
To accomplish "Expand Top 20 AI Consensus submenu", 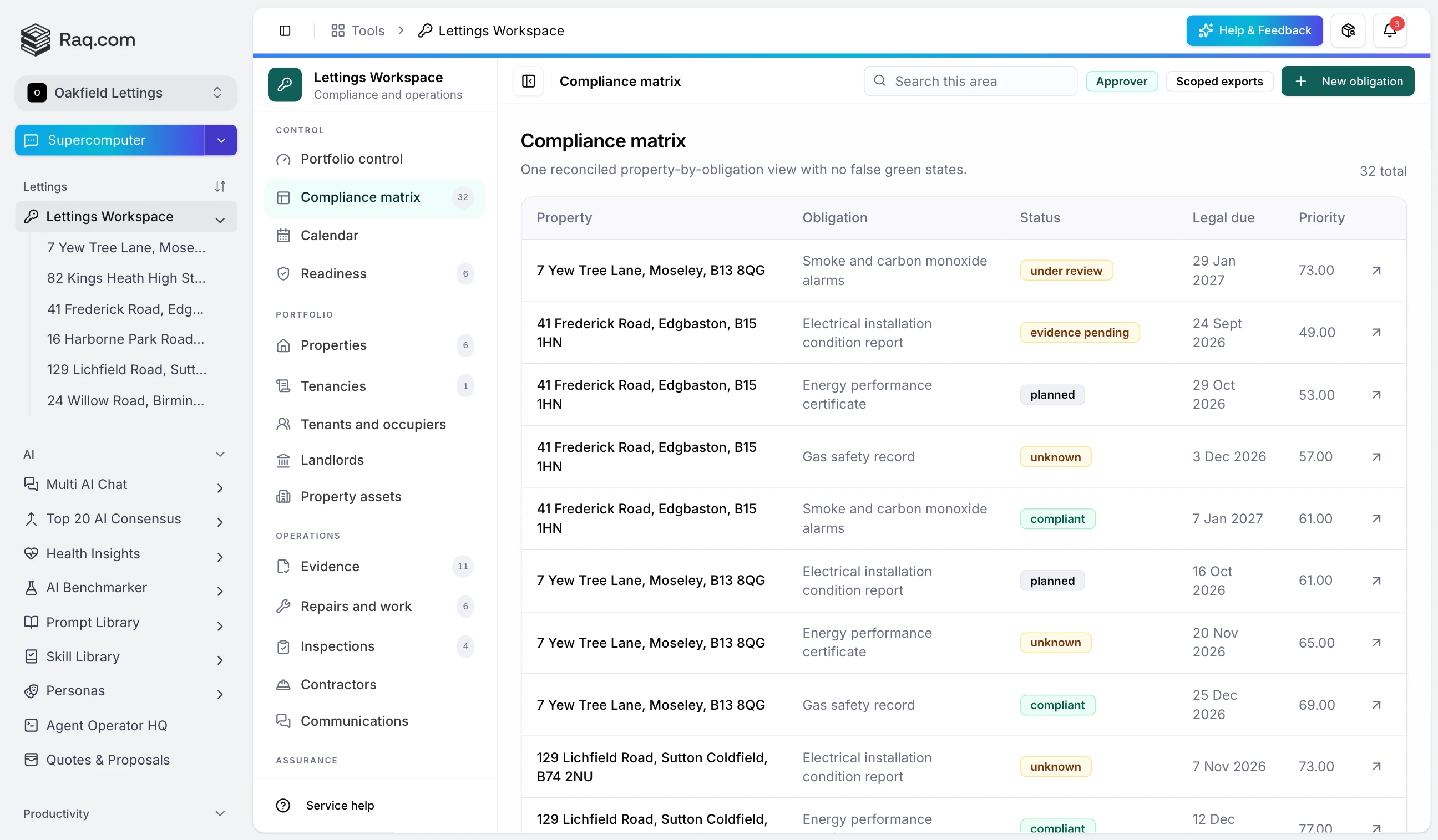I will click(220, 522).
